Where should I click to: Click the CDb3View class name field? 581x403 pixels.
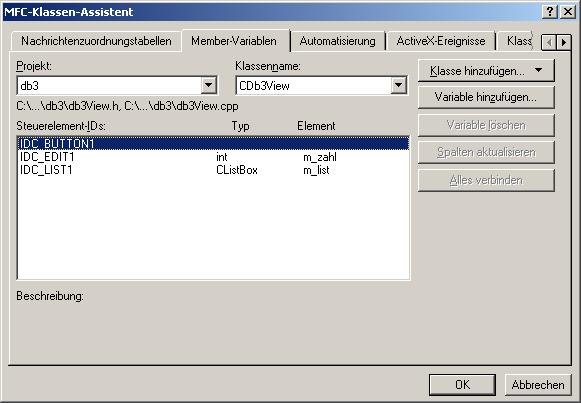pyautogui.click(x=321, y=86)
